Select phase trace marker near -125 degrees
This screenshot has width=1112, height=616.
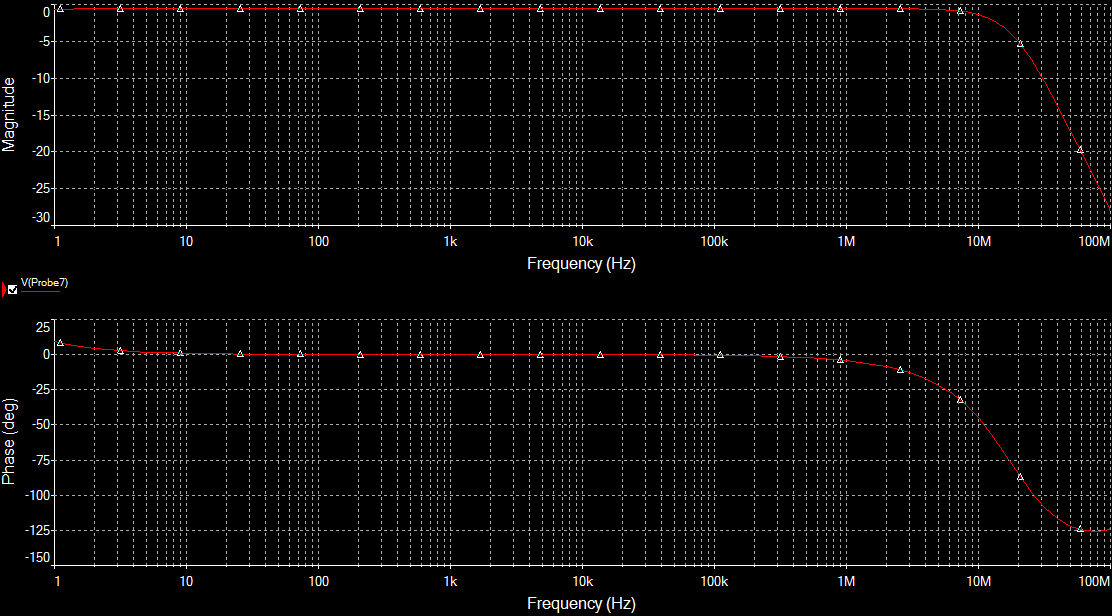(1080, 529)
